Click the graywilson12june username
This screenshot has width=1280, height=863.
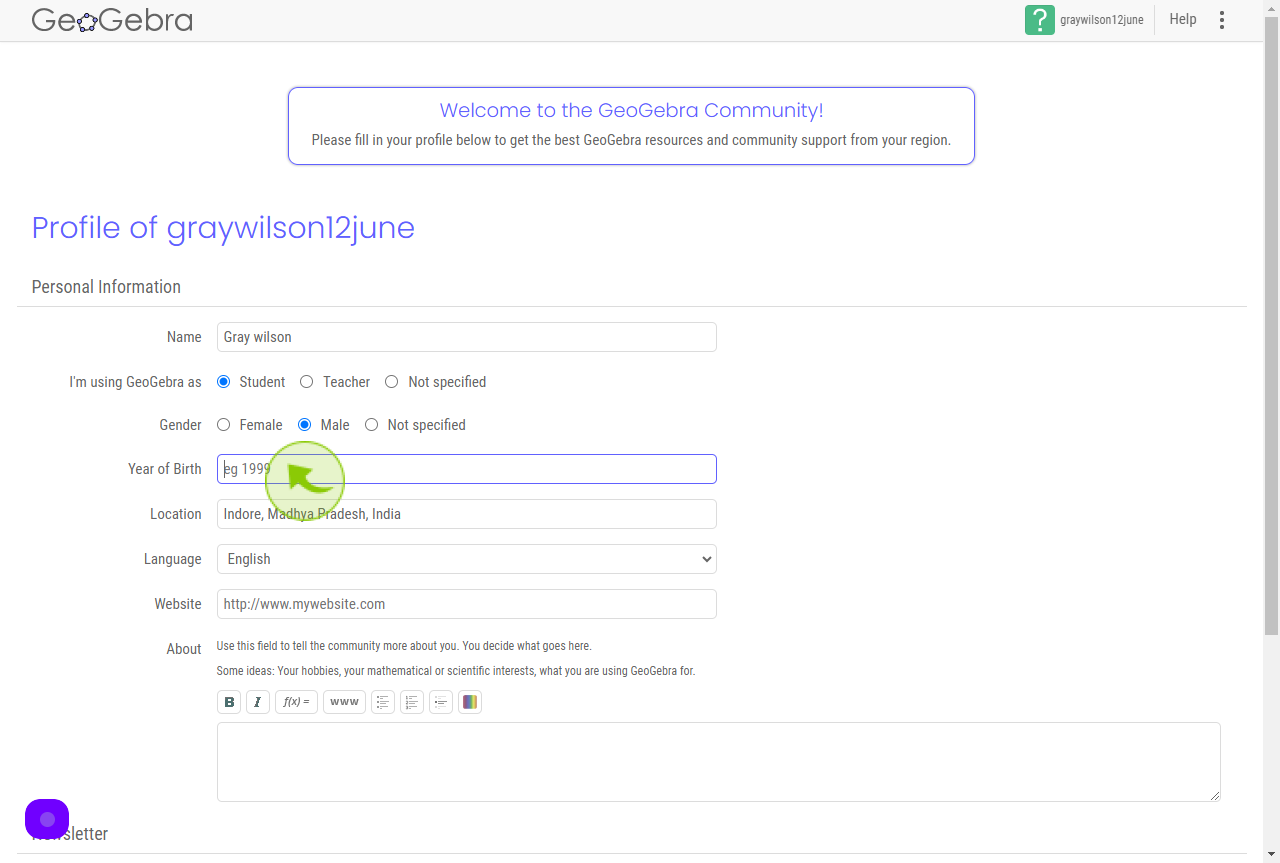coord(1102,20)
